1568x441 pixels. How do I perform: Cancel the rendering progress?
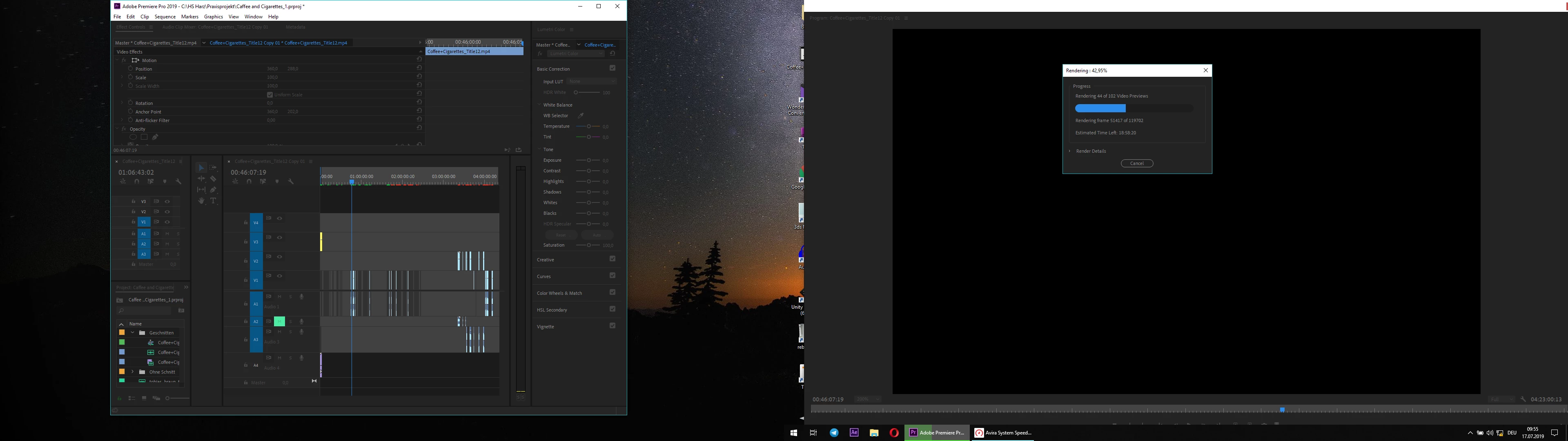pyautogui.click(x=1136, y=163)
